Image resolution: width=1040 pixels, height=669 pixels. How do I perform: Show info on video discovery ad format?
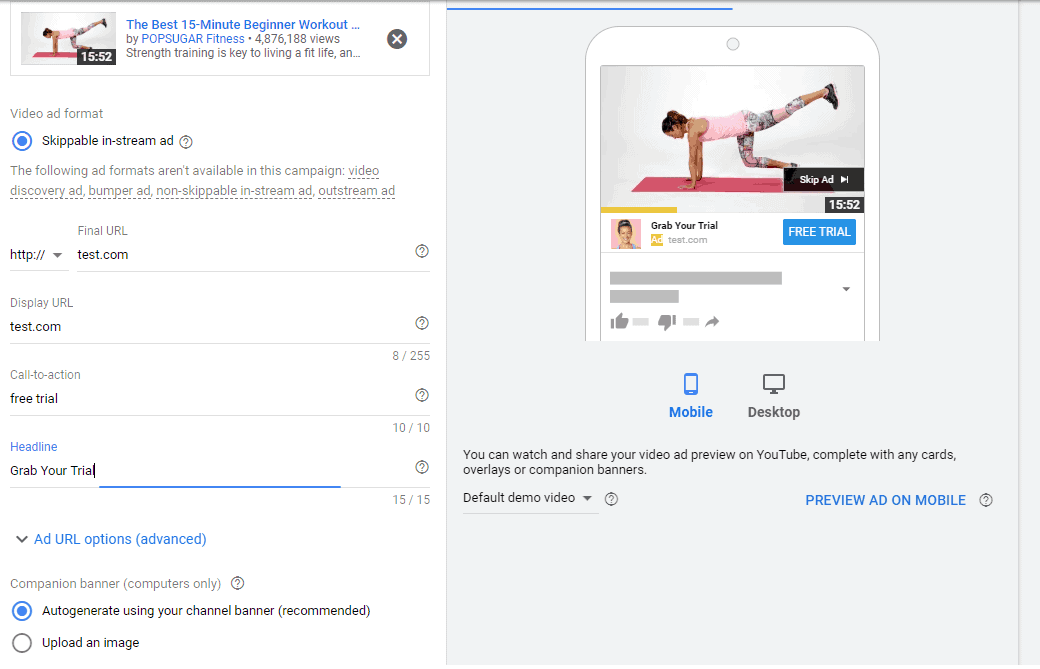point(363,170)
